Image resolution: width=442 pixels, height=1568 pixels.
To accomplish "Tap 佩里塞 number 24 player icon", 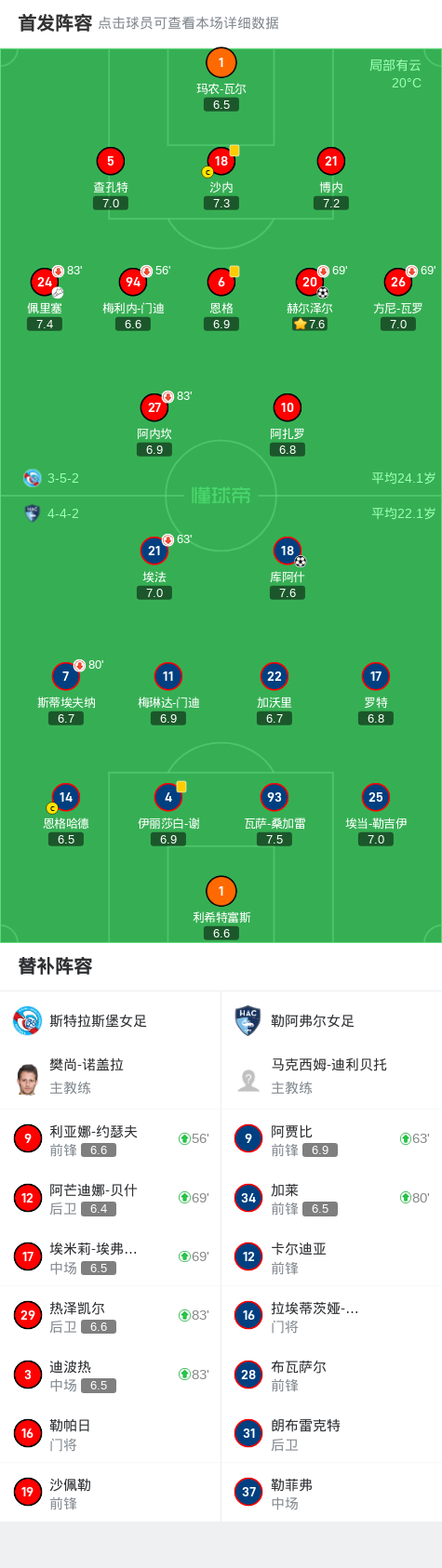I will [x=45, y=282].
